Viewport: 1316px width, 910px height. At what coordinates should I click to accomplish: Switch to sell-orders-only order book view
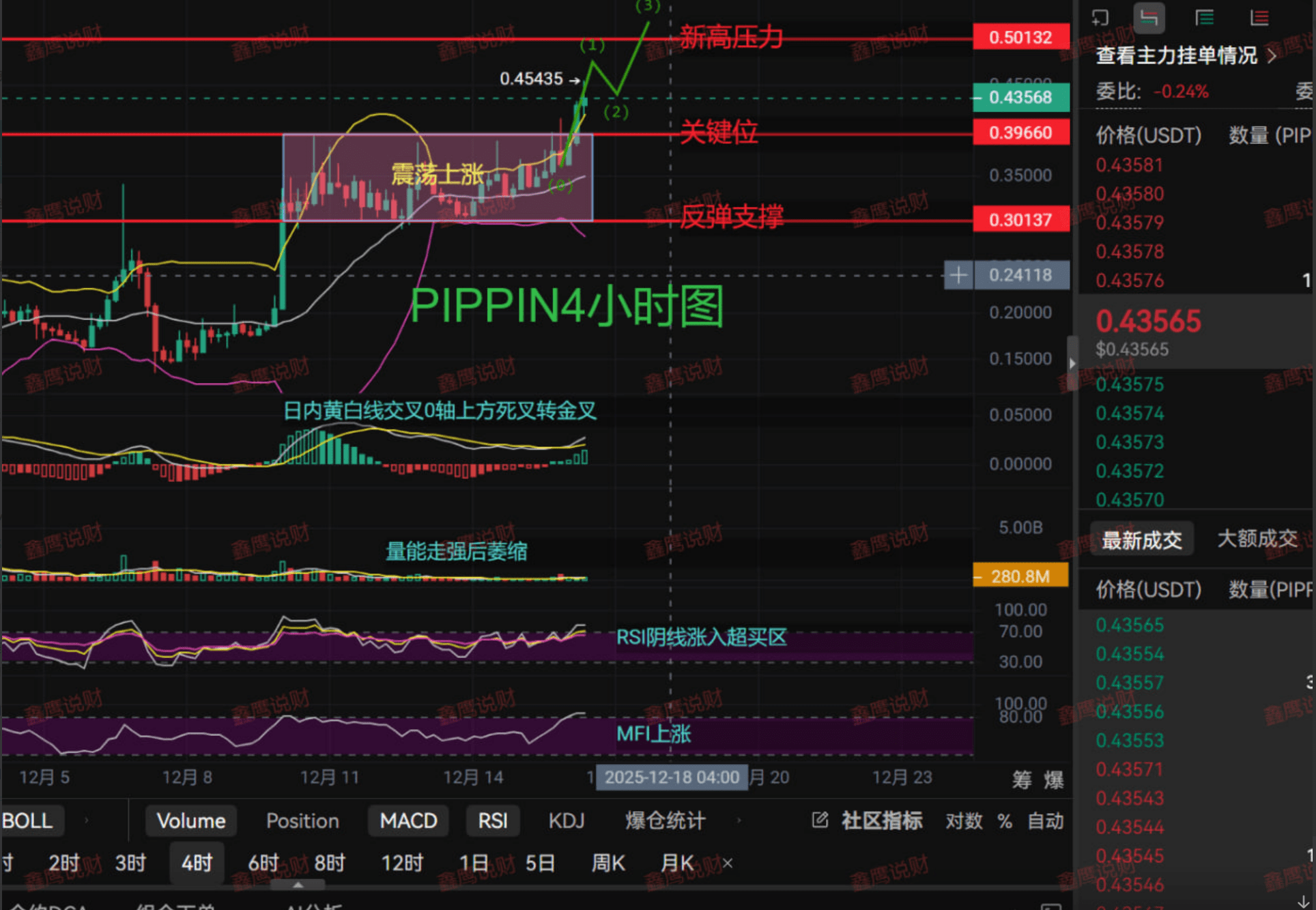point(1259,18)
